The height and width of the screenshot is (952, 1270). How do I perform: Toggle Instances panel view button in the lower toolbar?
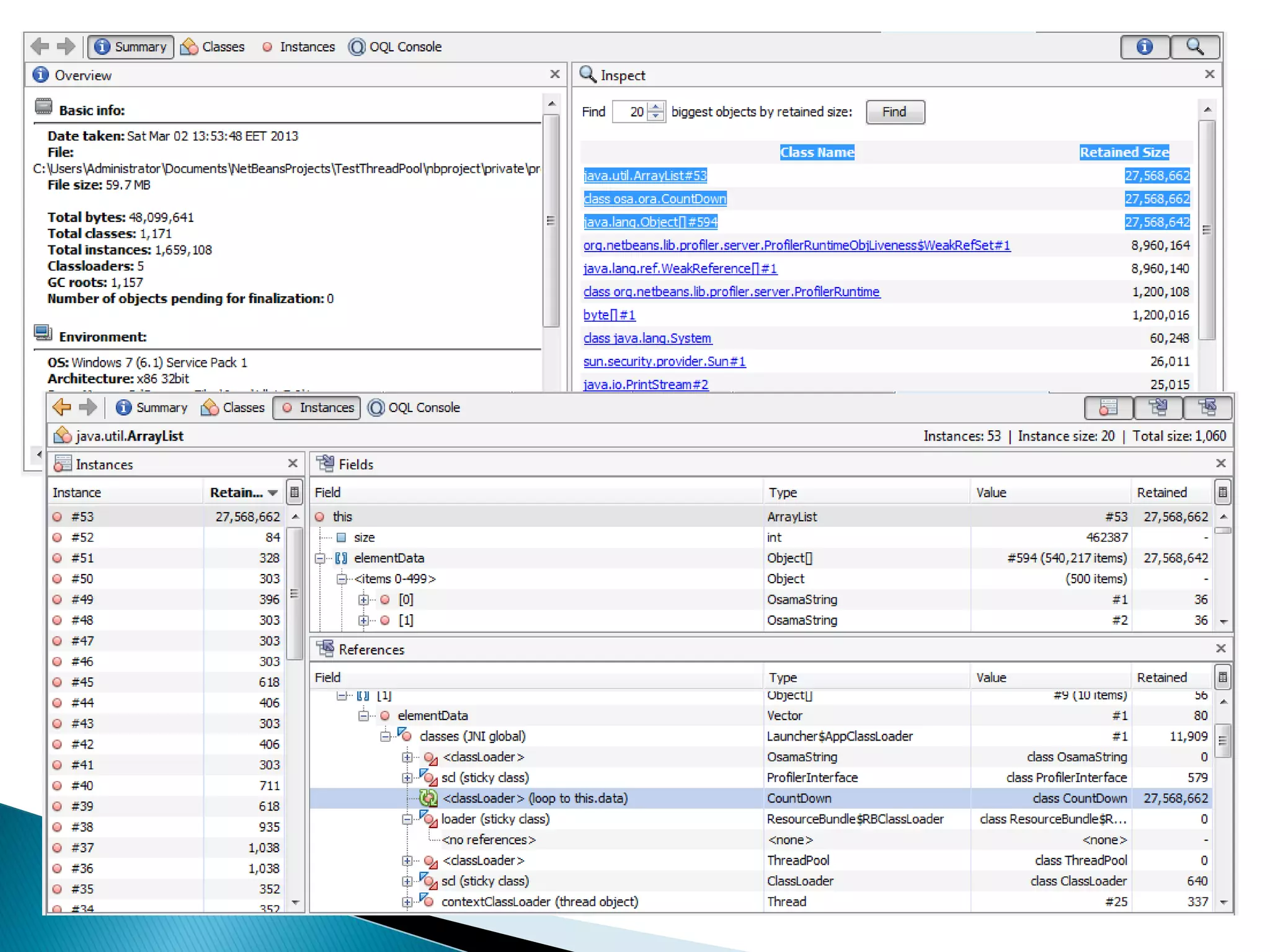click(1108, 408)
